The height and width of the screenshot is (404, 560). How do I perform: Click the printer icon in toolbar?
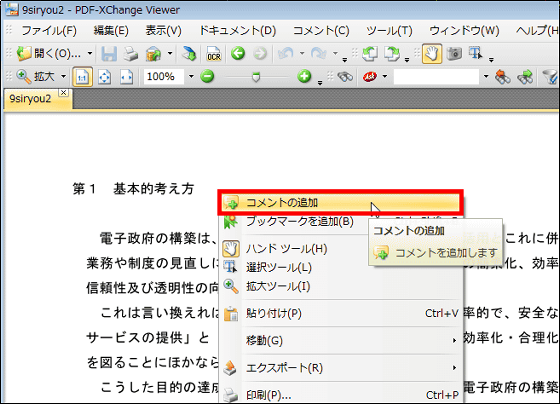click(131, 54)
